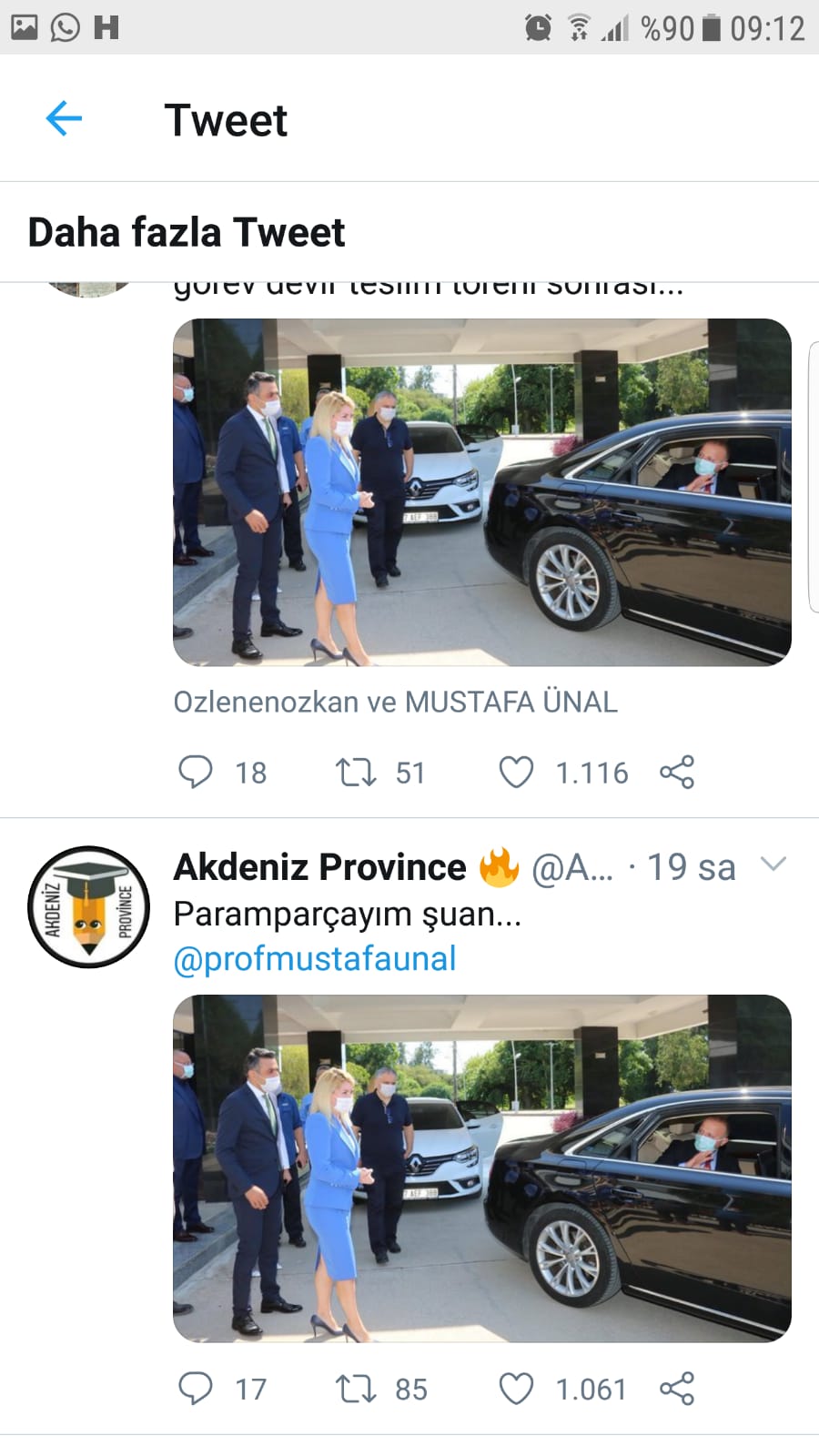This screenshot has height=1456, width=819.
Task: View the Akdeniz Province tweet photo
Action: [x=481, y=1168]
